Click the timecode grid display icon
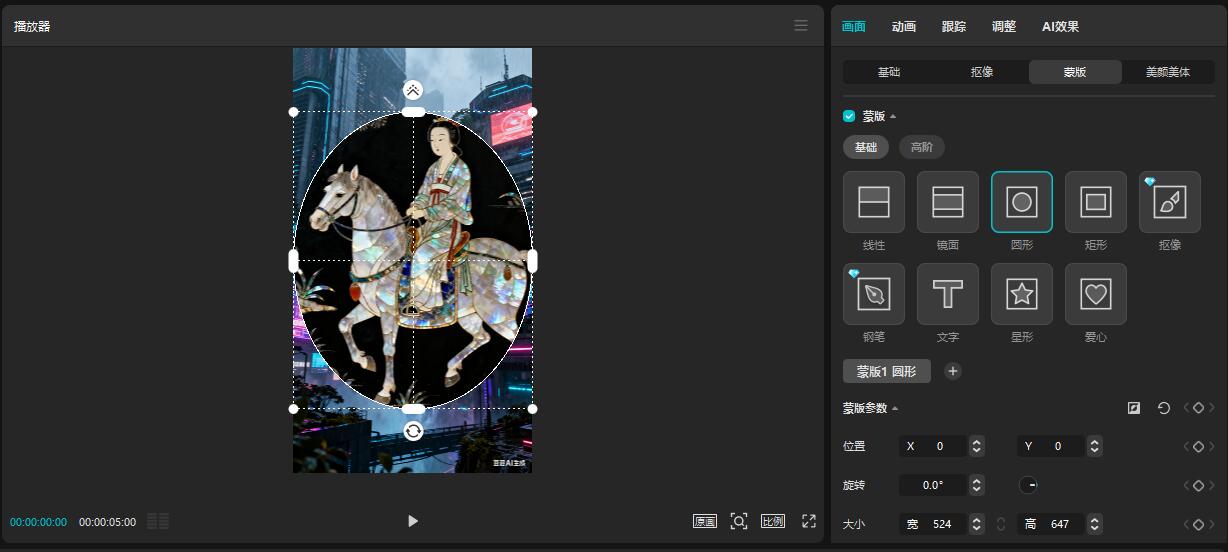The width and height of the screenshot is (1228, 552). tap(158, 521)
